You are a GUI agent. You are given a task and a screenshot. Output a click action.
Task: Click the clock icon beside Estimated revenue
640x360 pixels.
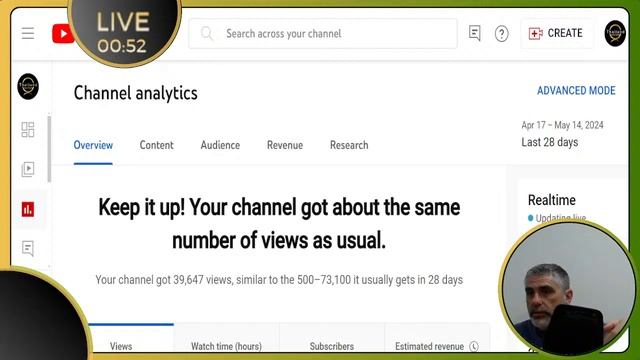pos(474,346)
